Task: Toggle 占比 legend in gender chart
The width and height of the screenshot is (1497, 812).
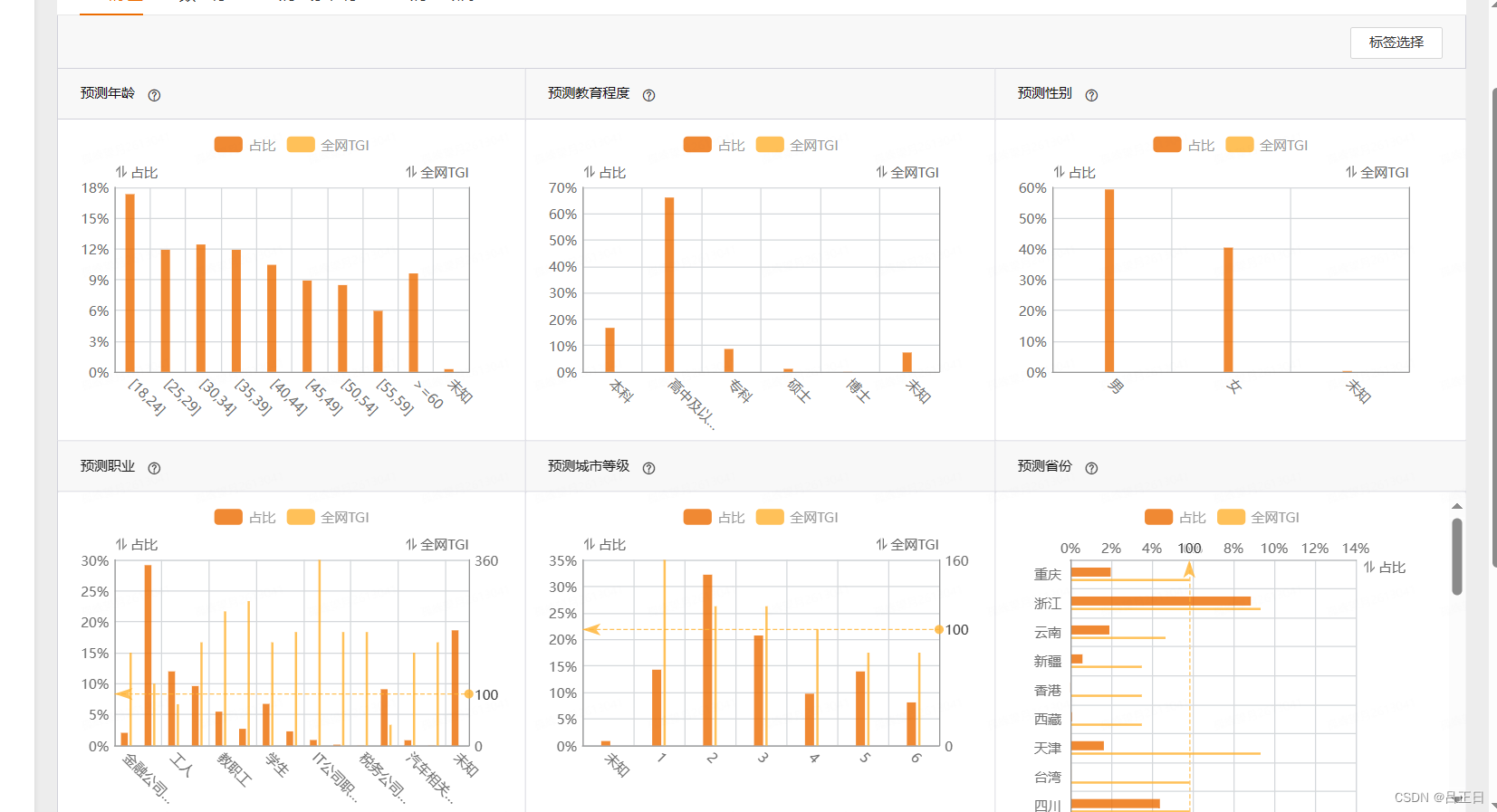Action: [x=1184, y=145]
